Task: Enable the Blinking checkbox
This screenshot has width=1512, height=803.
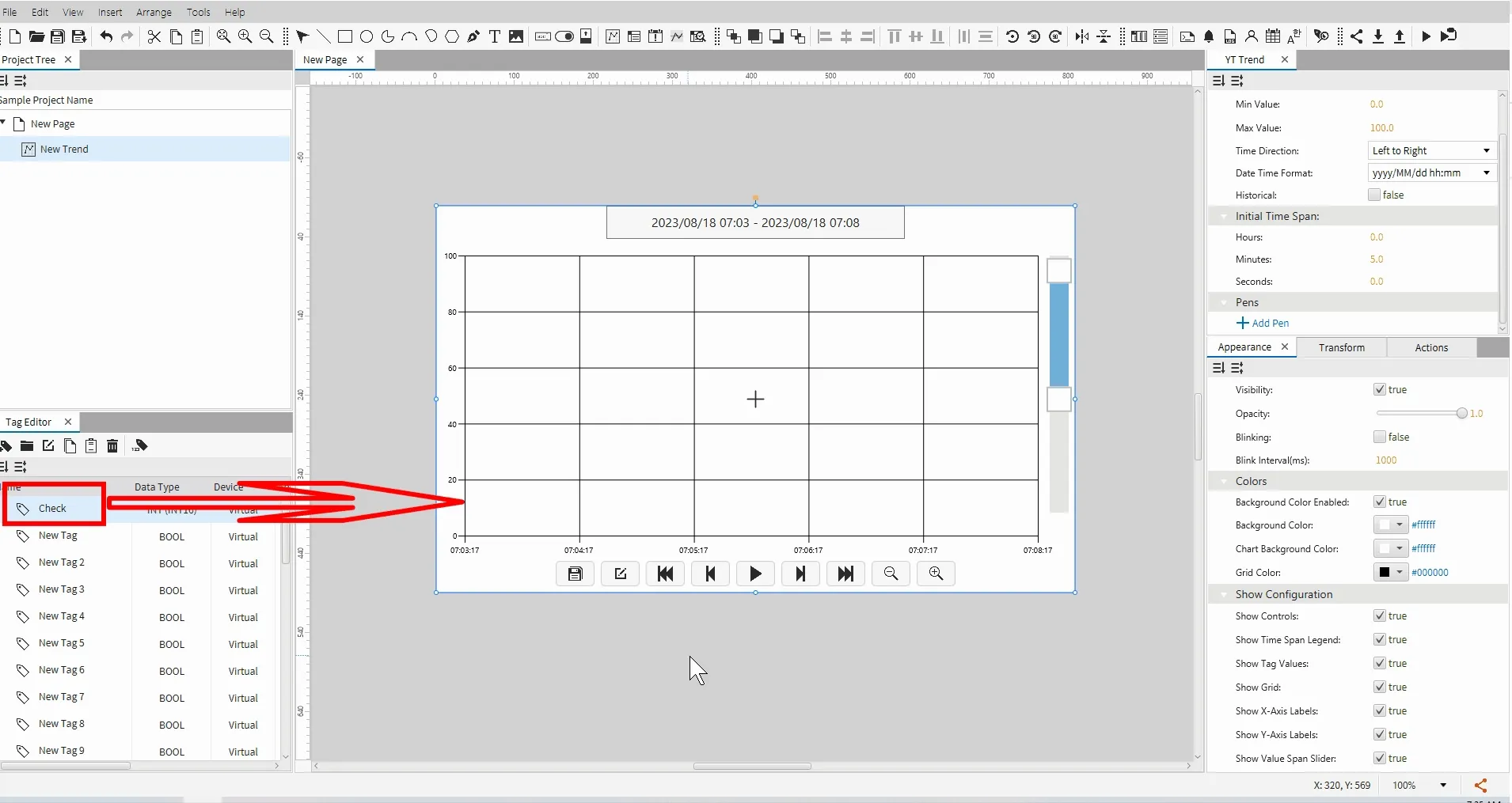Action: (x=1380, y=437)
